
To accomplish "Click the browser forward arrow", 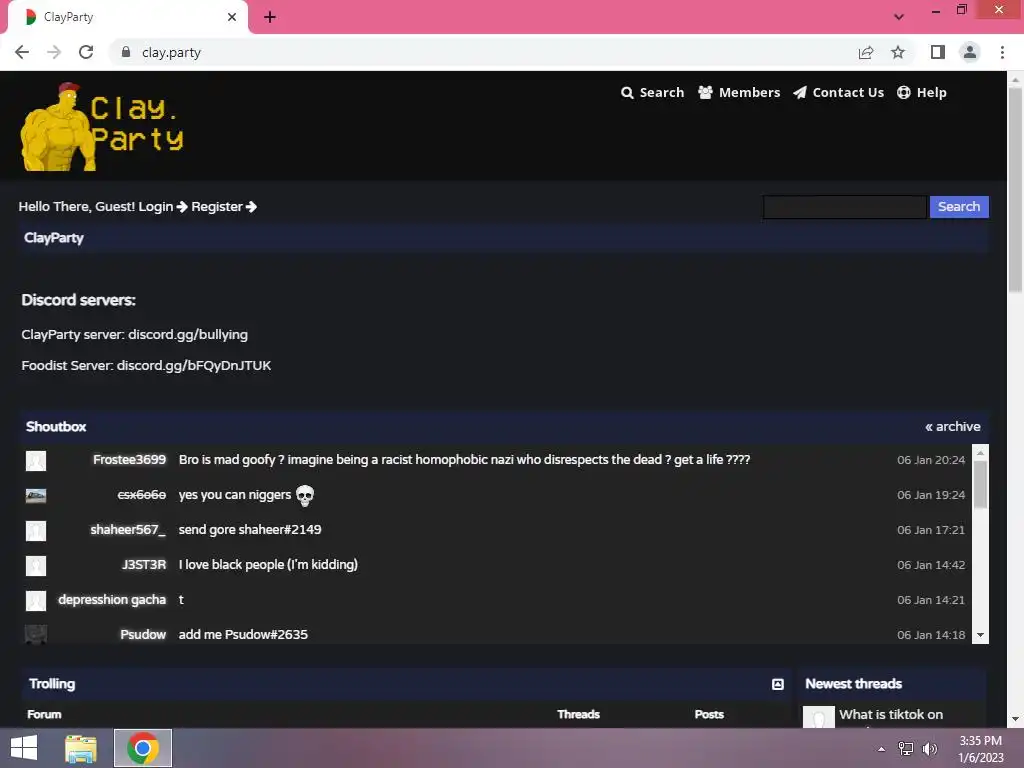I will 54,52.
